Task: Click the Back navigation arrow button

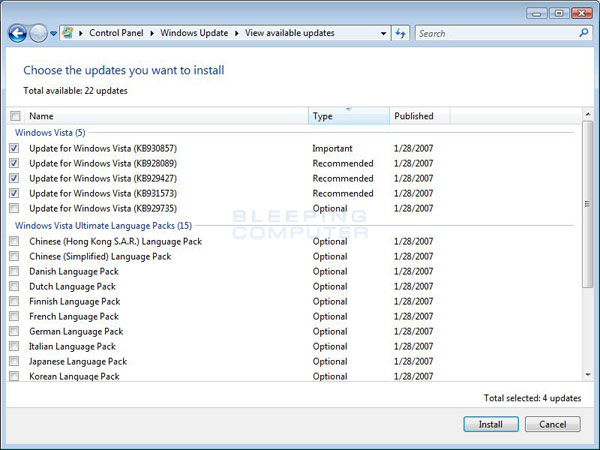Action: click(x=17, y=33)
